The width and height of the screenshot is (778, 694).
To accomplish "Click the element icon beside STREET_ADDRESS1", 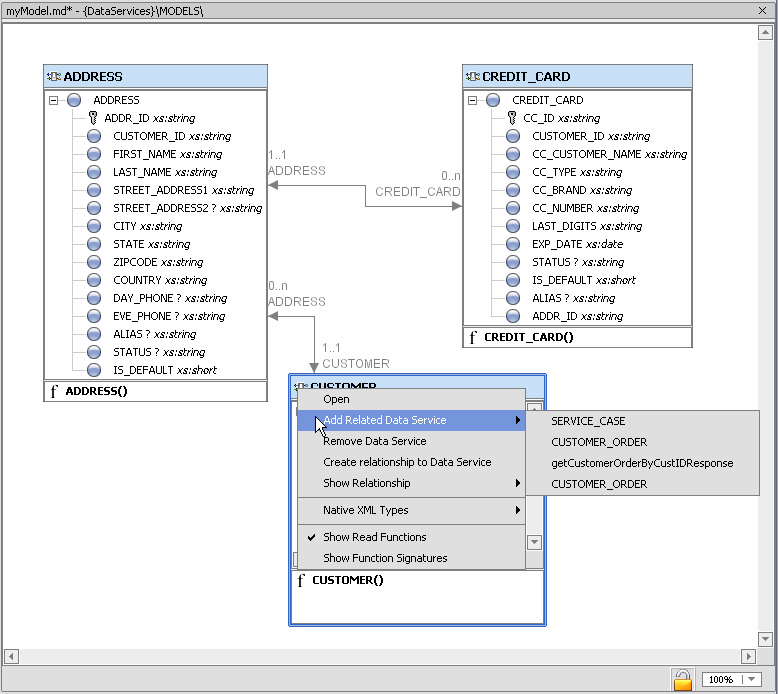I will click(x=94, y=190).
